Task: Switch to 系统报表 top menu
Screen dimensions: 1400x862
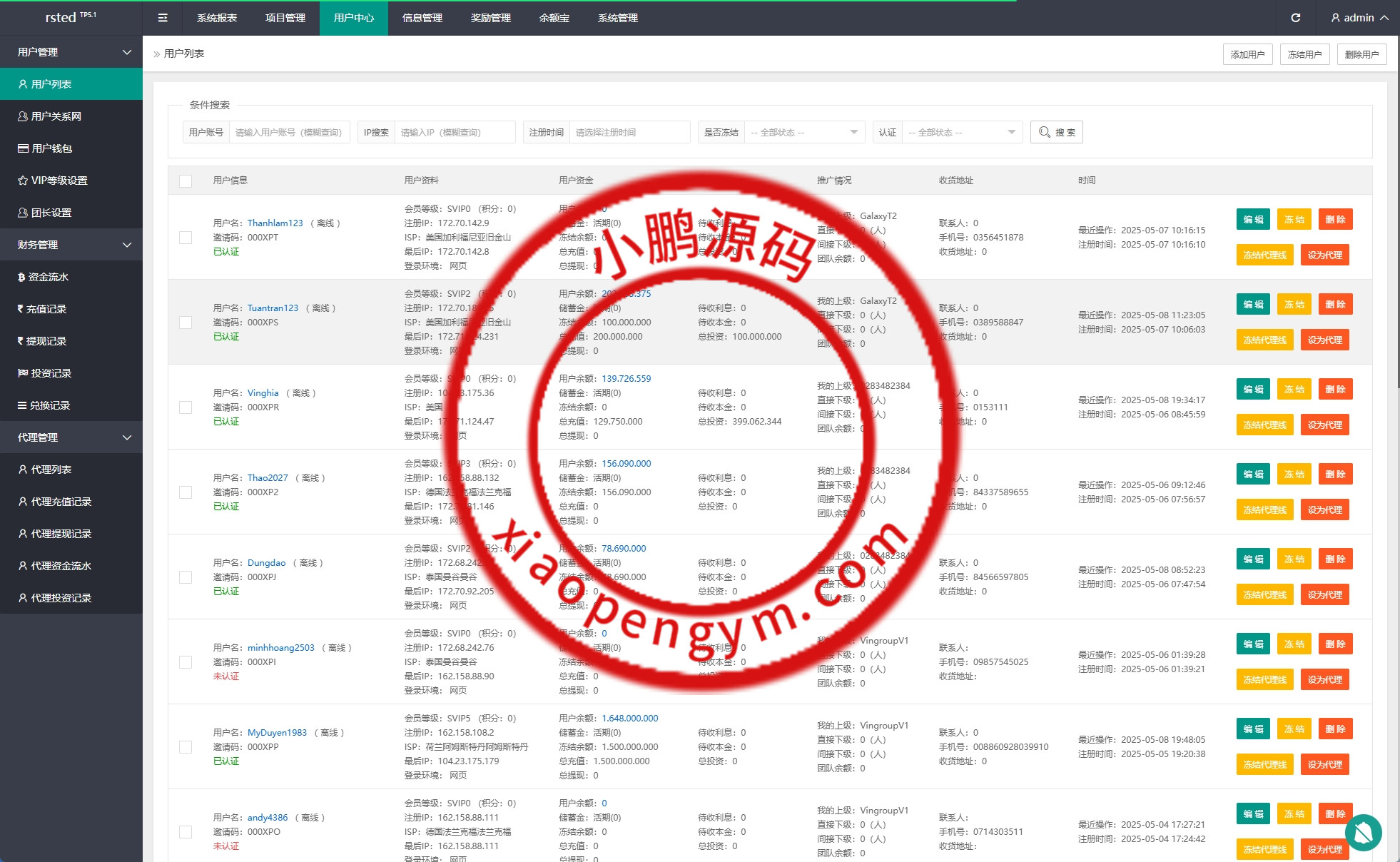Action: pos(217,18)
